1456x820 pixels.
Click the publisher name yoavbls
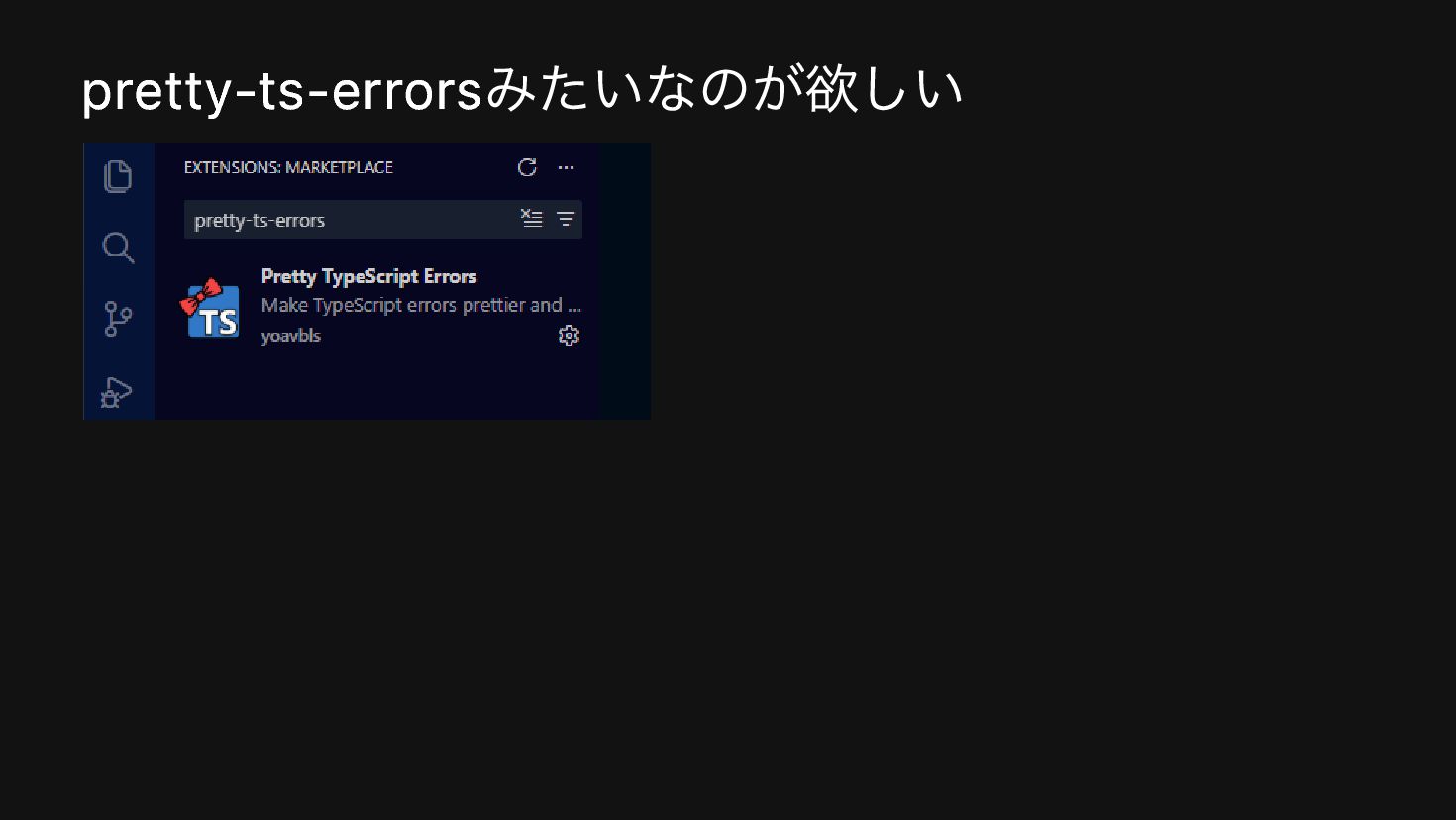pyautogui.click(x=291, y=336)
